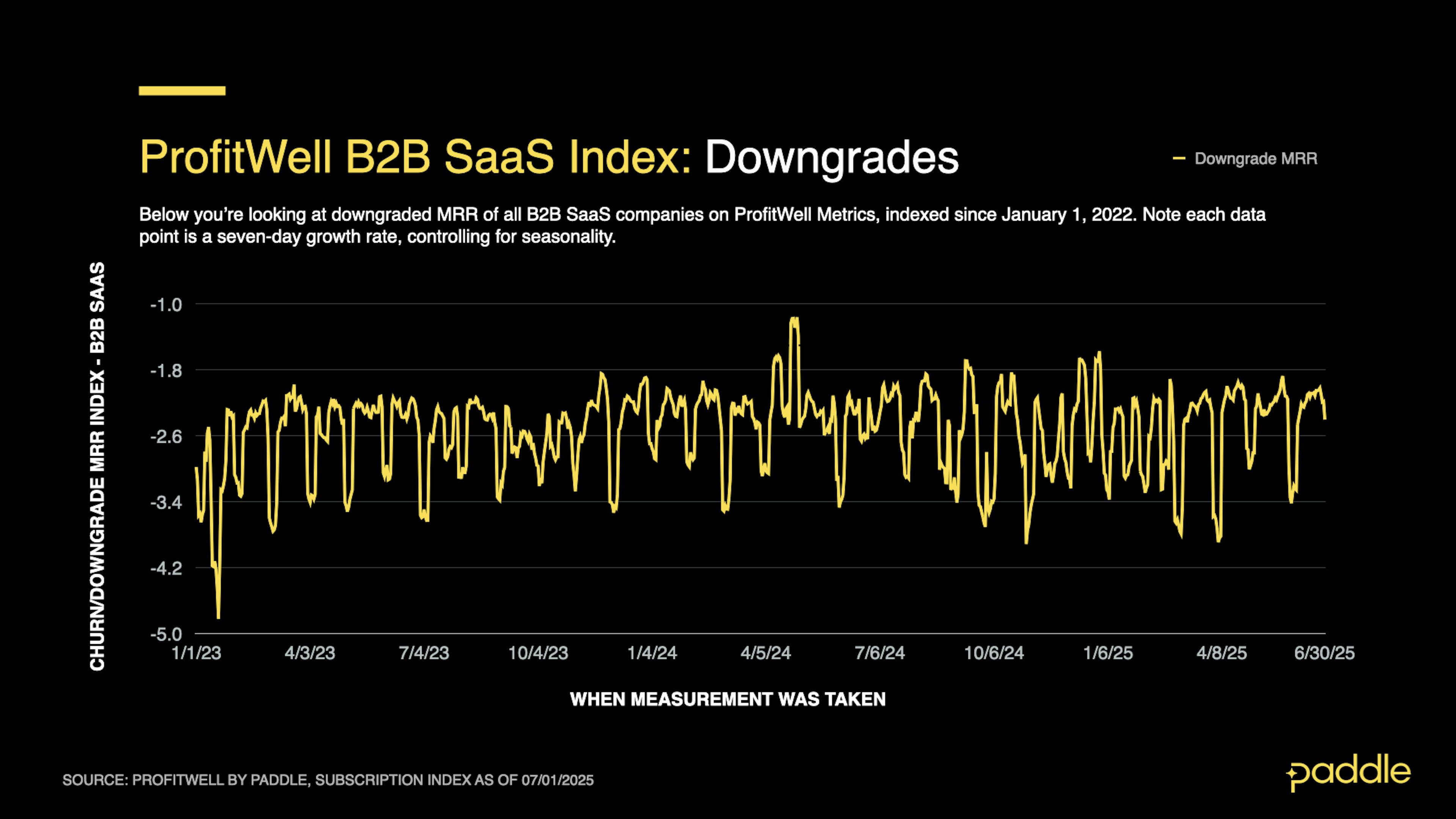Click the x-axis date 6/30/25

[1324, 653]
